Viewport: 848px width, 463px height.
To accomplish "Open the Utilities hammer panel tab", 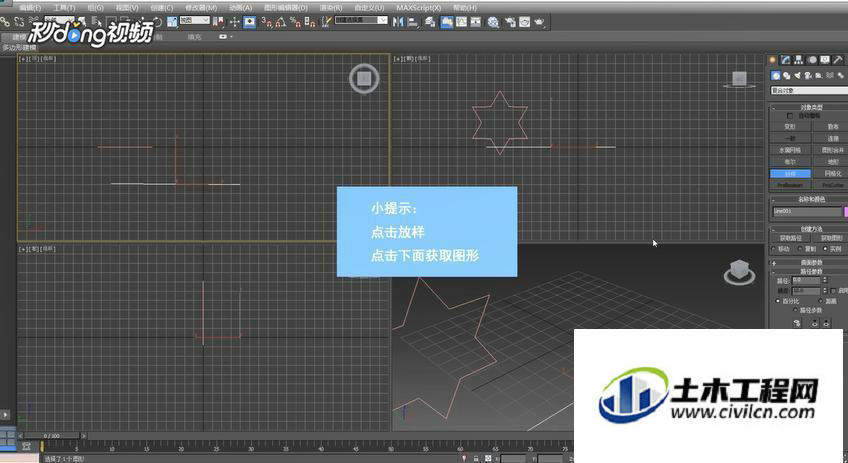I will [837, 59].
